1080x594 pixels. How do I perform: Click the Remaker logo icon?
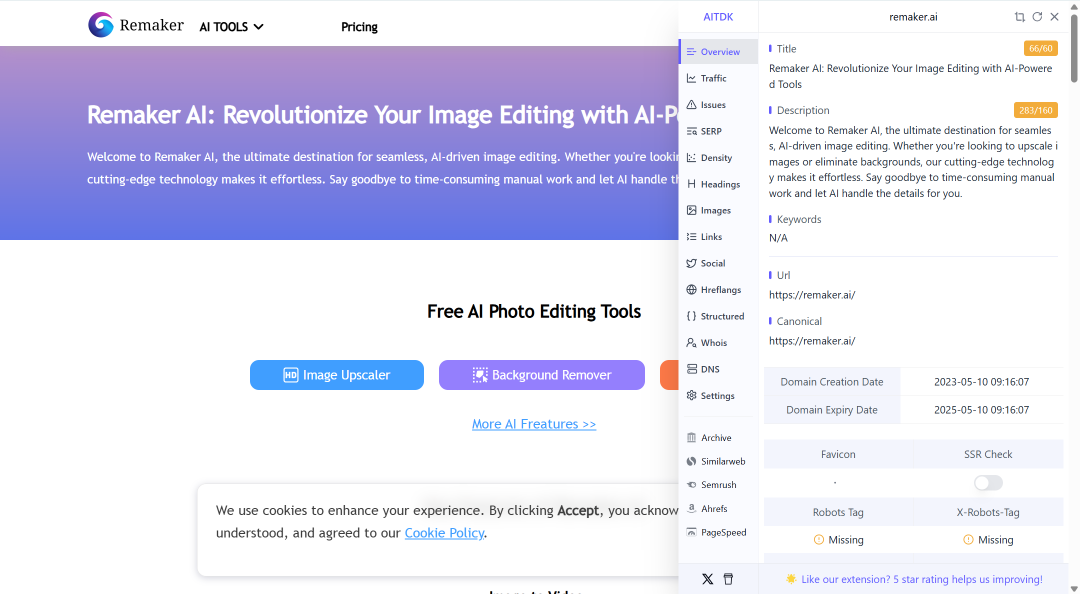pyautogui.click(x=101, y=25)
